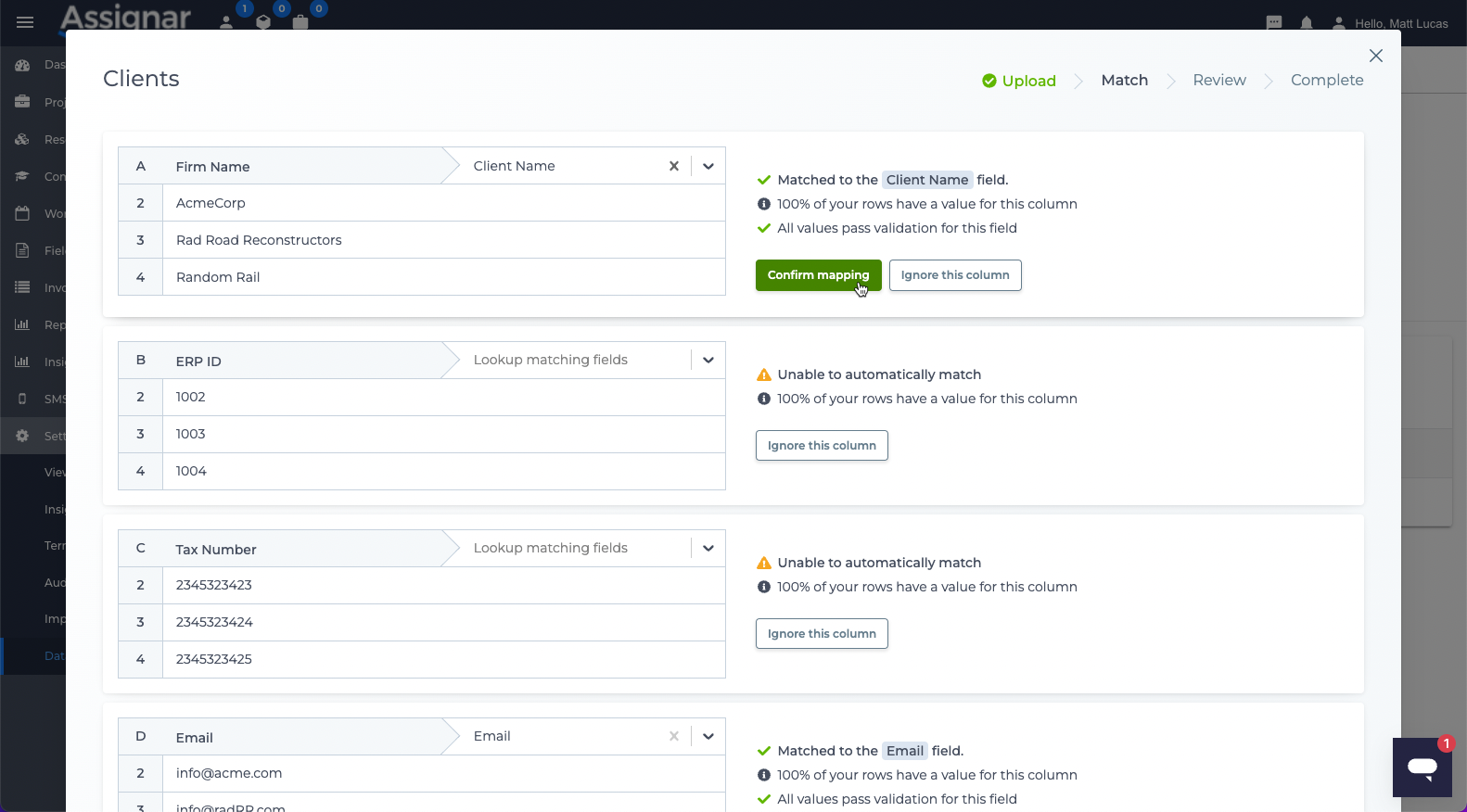Click the Email column header
The image size is (1467, 812).
(x=195, y=738)
